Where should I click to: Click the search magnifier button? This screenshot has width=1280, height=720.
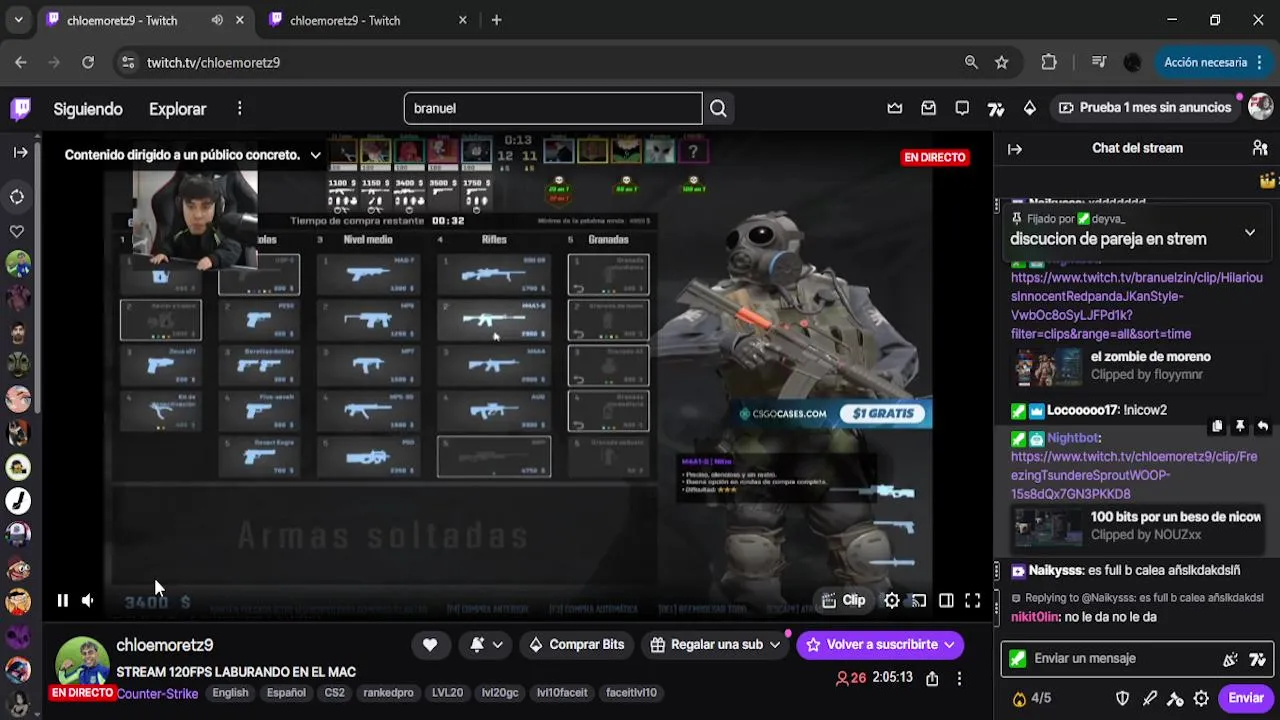[718, 108]
